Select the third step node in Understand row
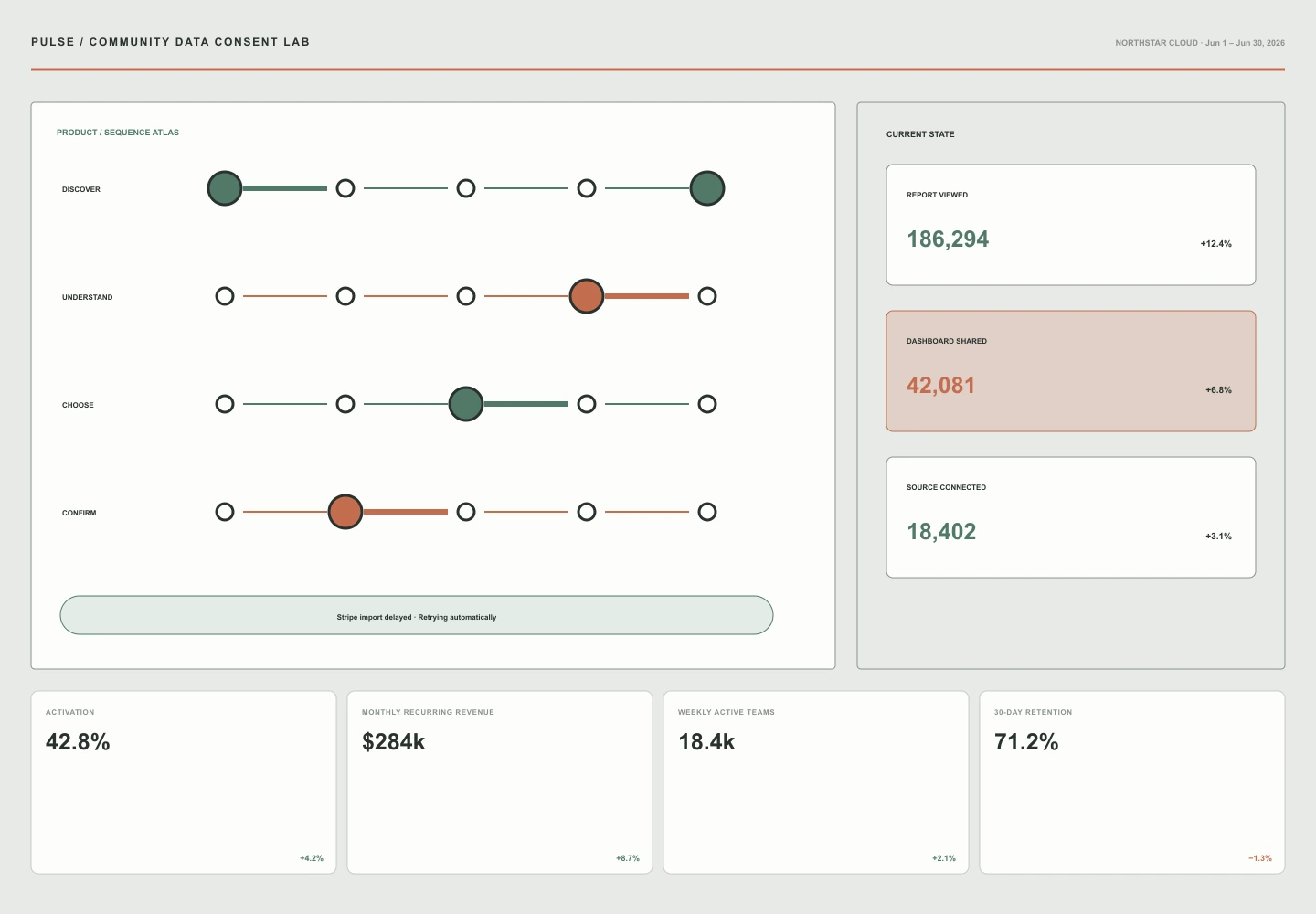 (466, 296)
